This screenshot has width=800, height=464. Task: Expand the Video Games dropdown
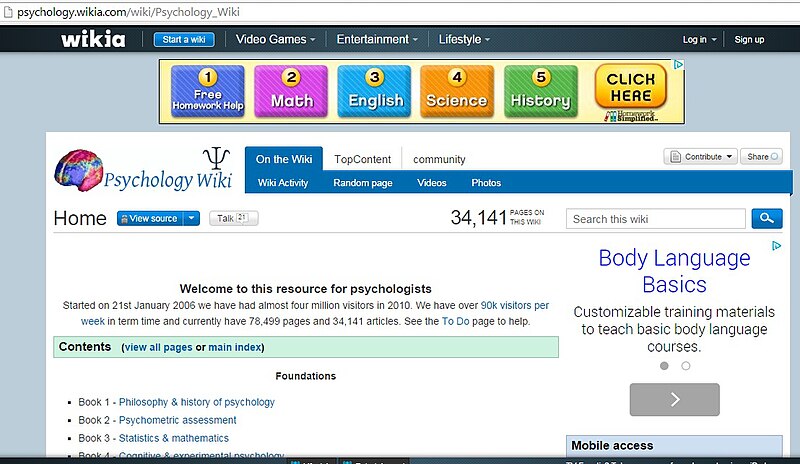[276, 39]
